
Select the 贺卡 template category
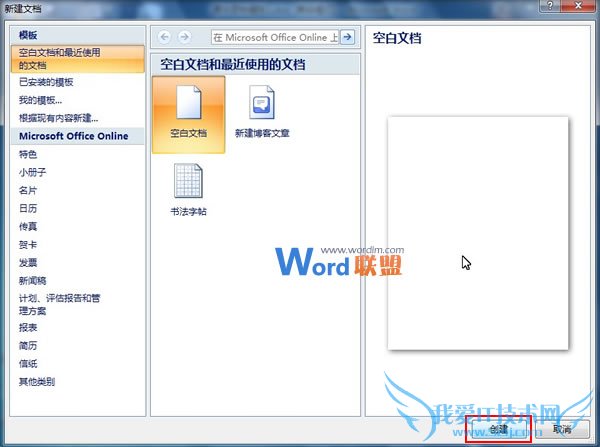(x=28, y=245)
